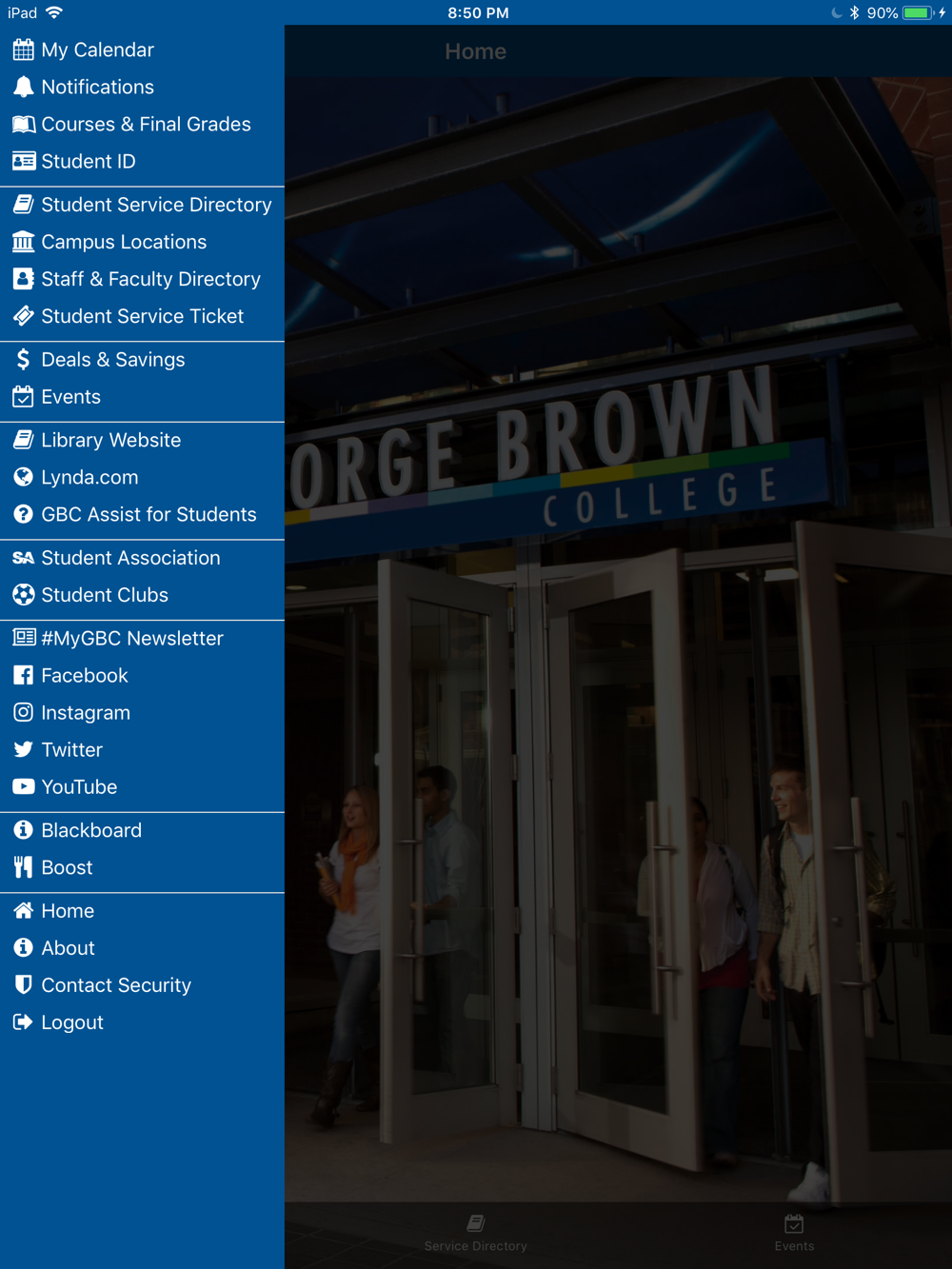This screenshot has height=1269, width=952.
Task: Tap the Deals & Savings dollar icon
Action: pos(24,359)
